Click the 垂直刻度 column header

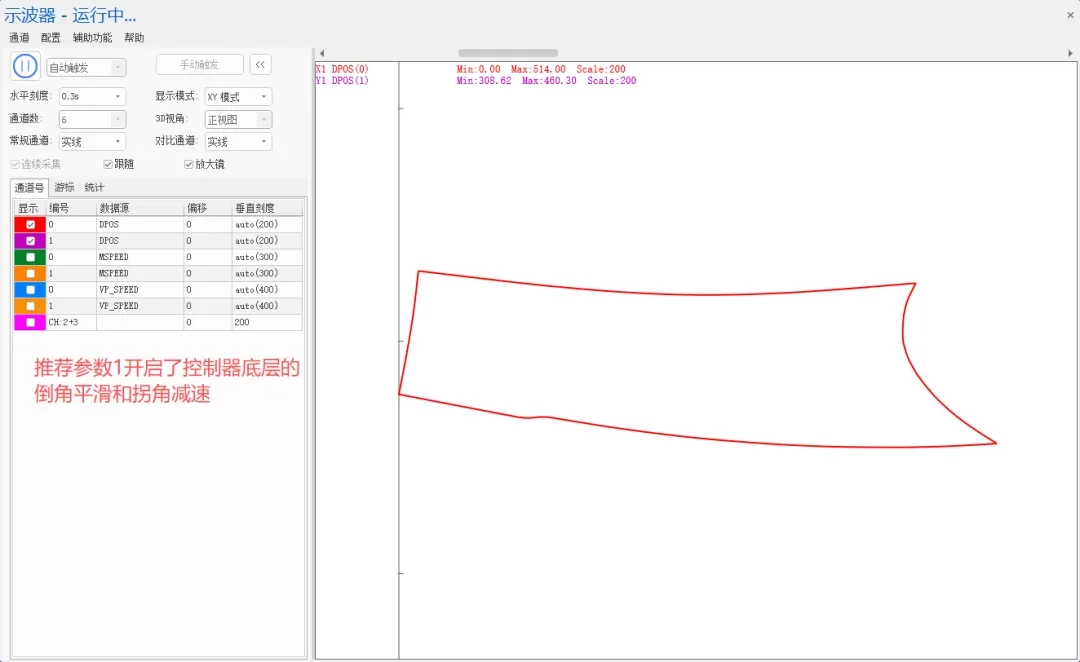[x=267, y=208]
